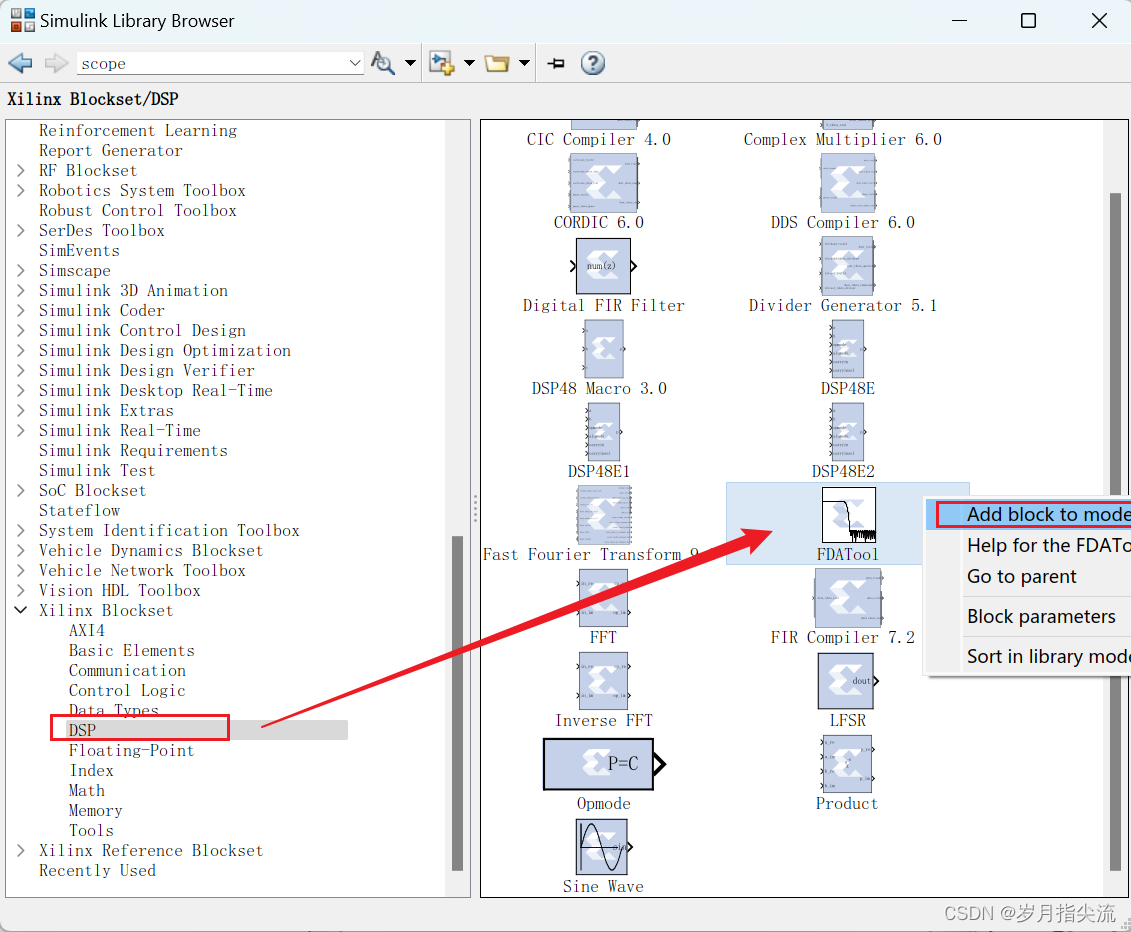Select the LFSR block icon
Viewport: 1131px width, 932px height.
[x=848, y=681]
